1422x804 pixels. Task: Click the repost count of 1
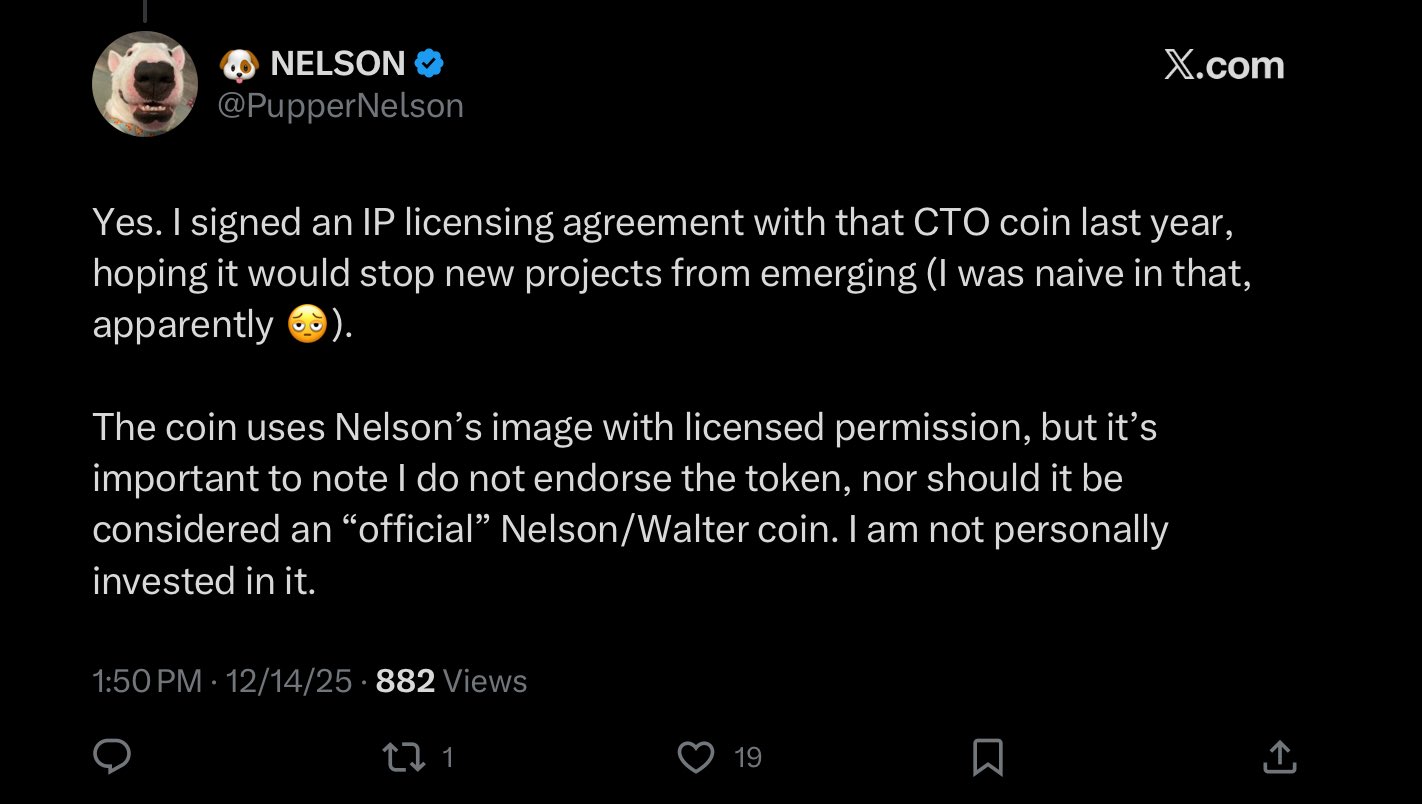pos(448,758)
